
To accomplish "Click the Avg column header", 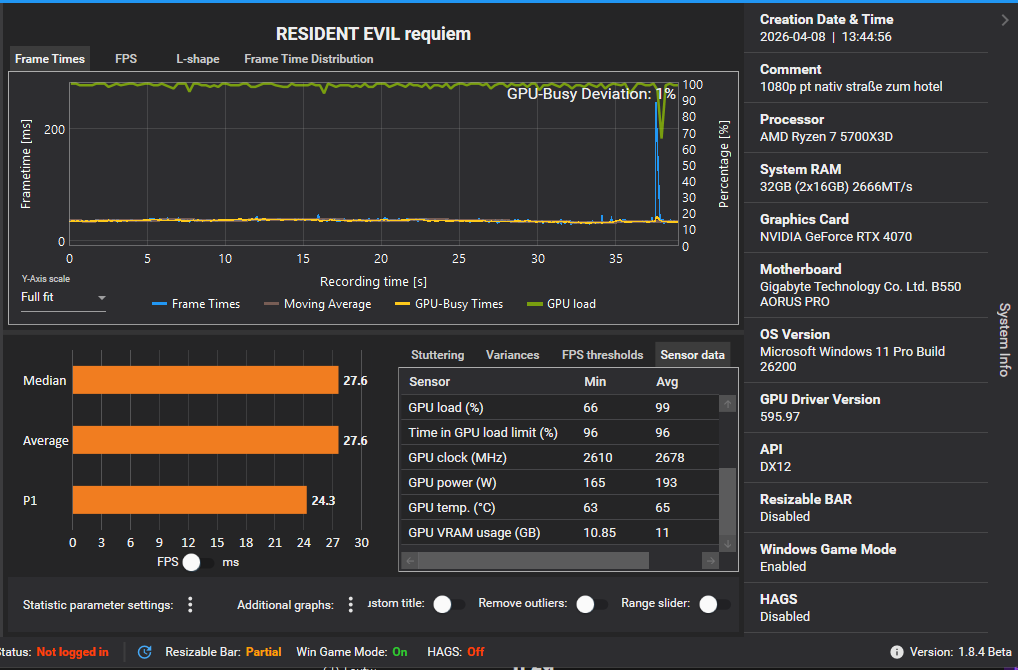I will (x=667, y=382).
